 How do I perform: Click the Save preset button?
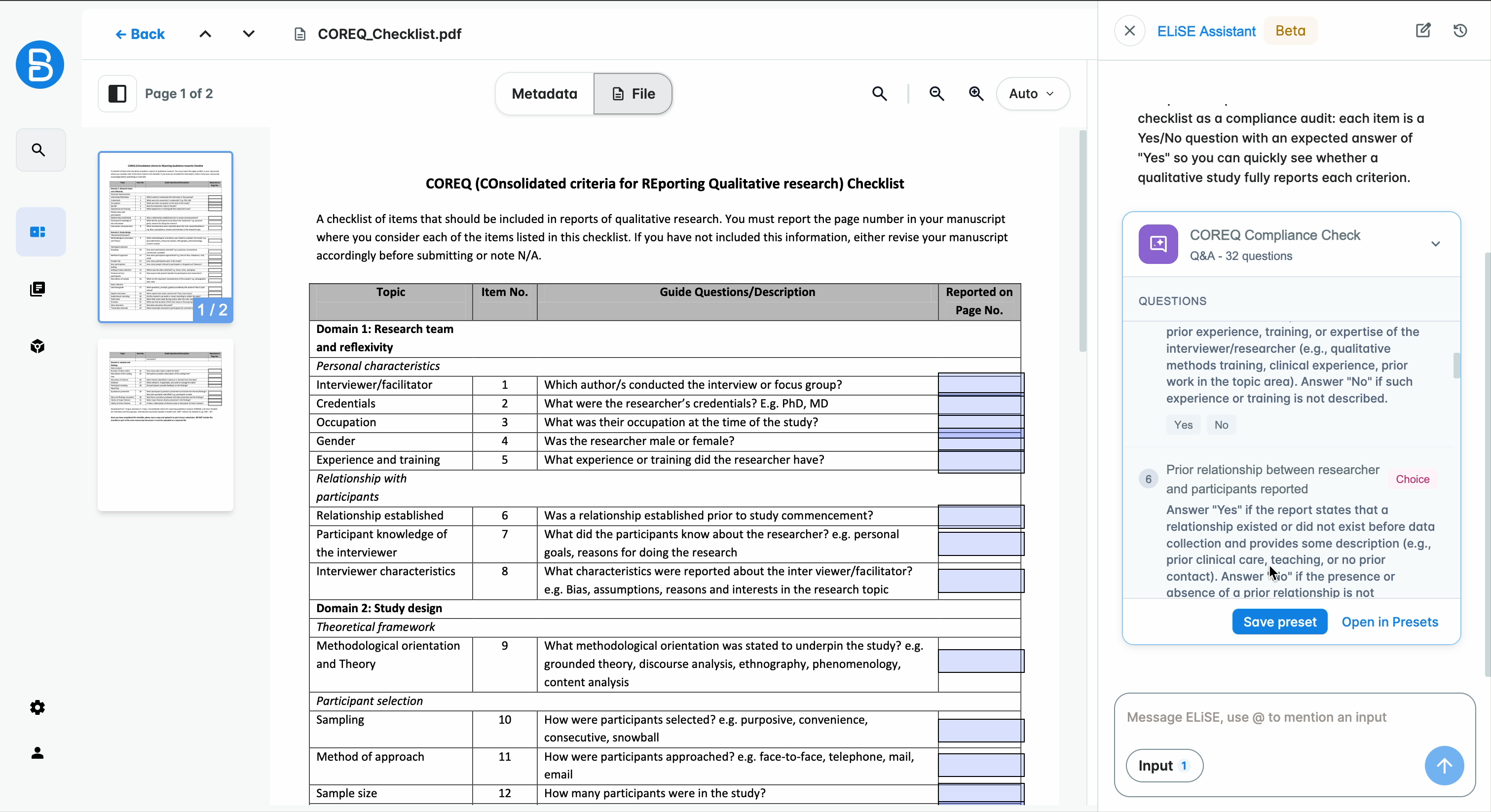(x=1279, y=622)
